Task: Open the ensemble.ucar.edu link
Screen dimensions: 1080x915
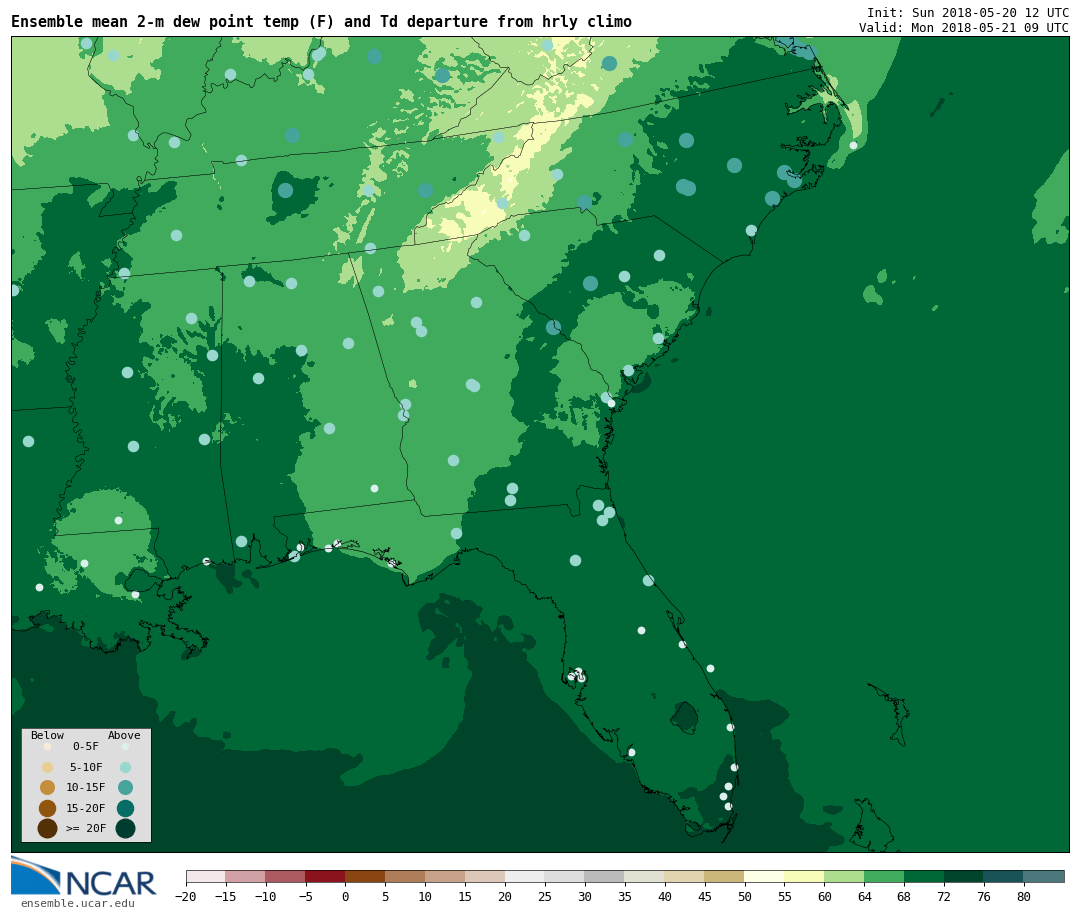Action: pyautogui.click(x=77, y=904)
